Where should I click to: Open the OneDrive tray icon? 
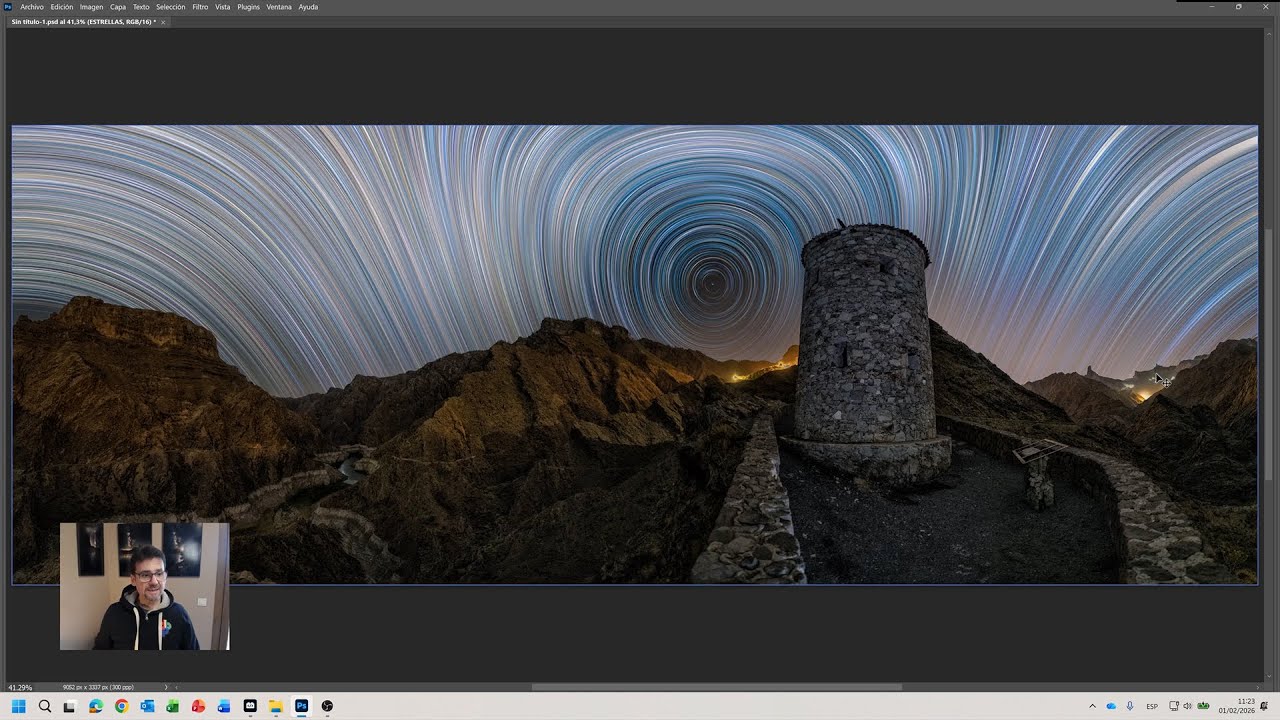(x=1111, y=706)
